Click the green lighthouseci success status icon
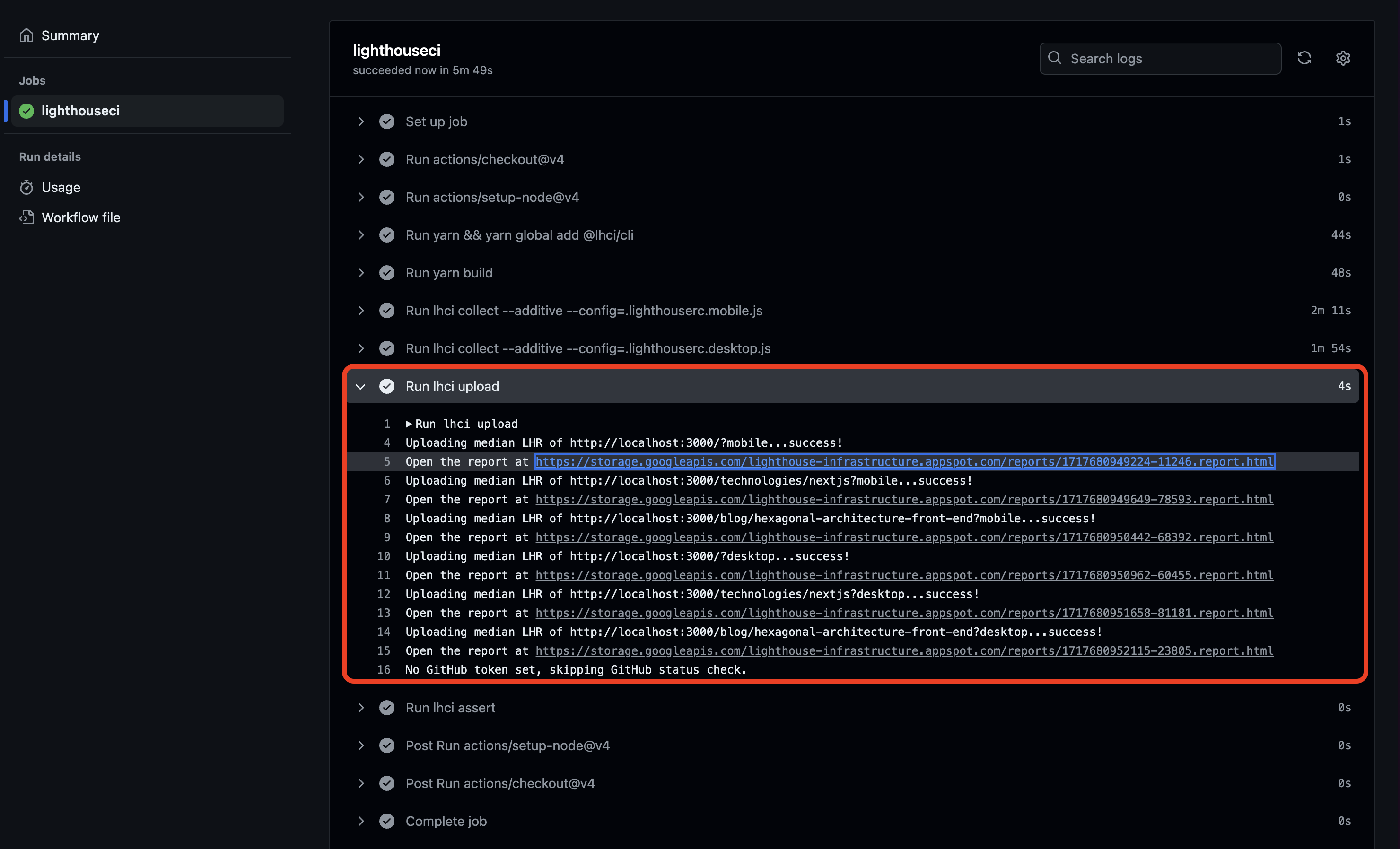The width and height of the screenshot is (1400, 849). pyautogui.click(x=26, y=111)
